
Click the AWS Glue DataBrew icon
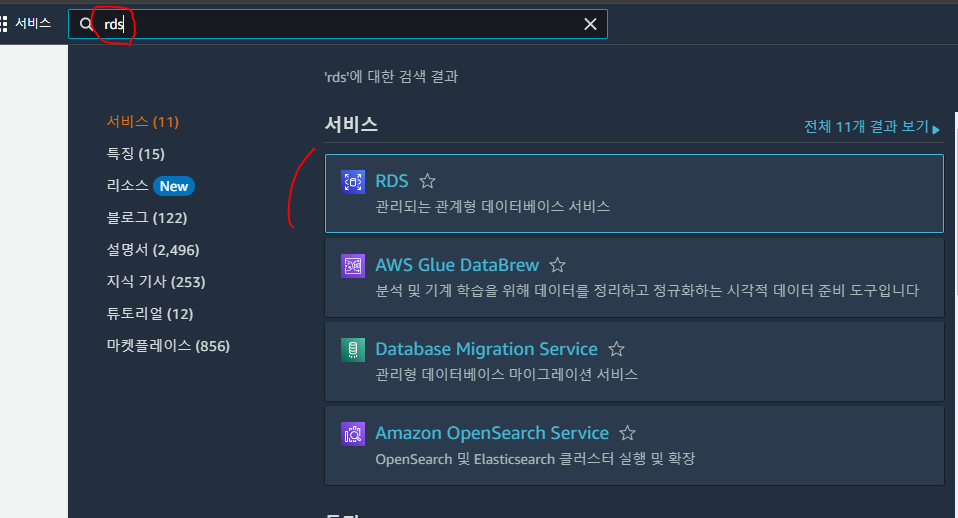[353, 266]
